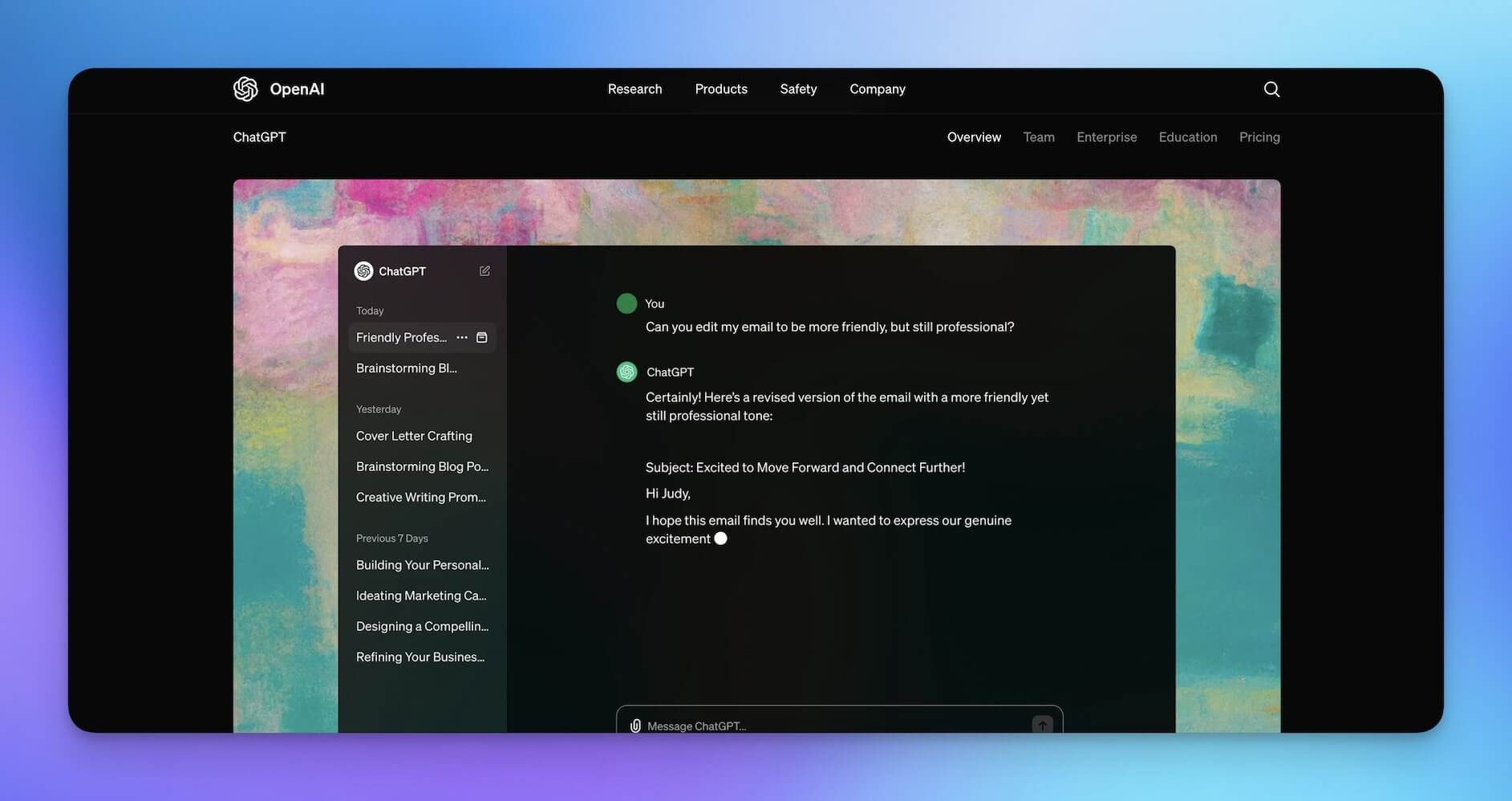Select the Enterprise tab
1512x801 pixels.
(x=1106, y=136)
